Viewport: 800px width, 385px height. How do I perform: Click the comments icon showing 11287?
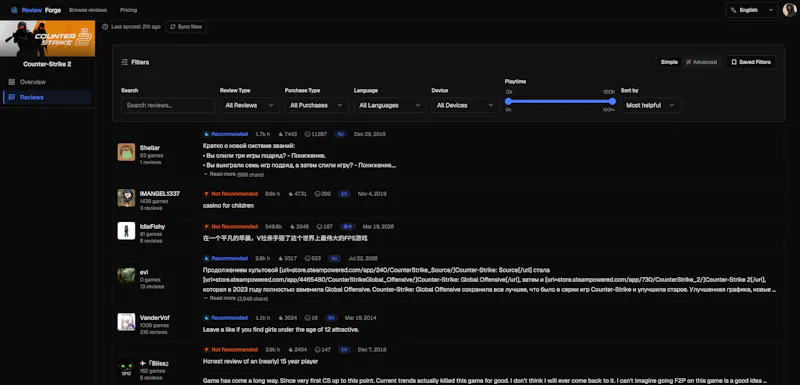(x=307, y=134)
